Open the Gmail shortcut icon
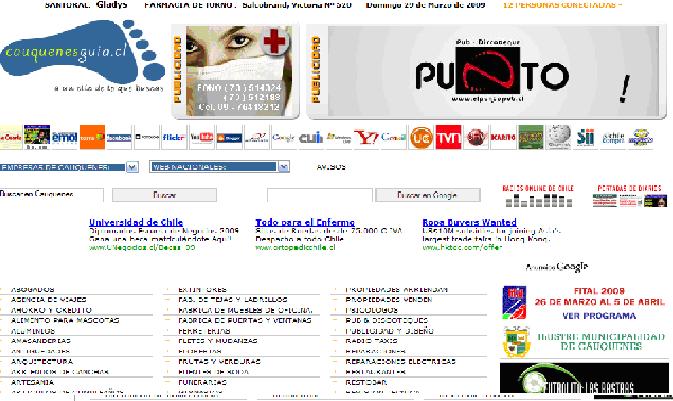The image size is (673, 401). (x=393, y=137)
